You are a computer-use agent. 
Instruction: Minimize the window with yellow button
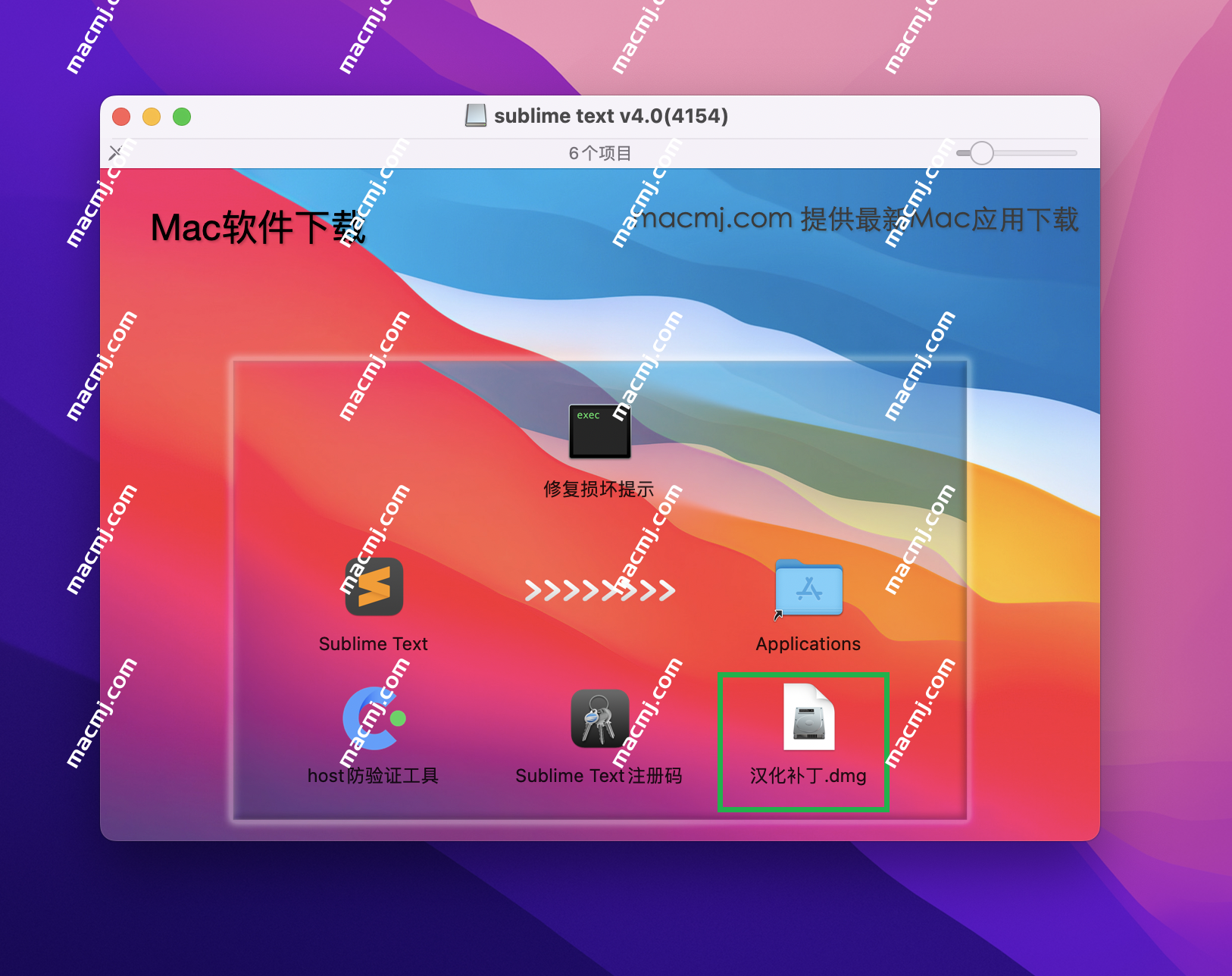pos(152,117)
